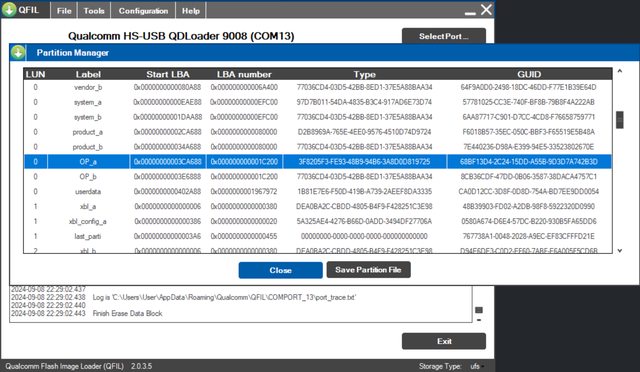The width and height of the screenshot is (640, 372).
Task: Open the File menu
Action: [64, 11]
